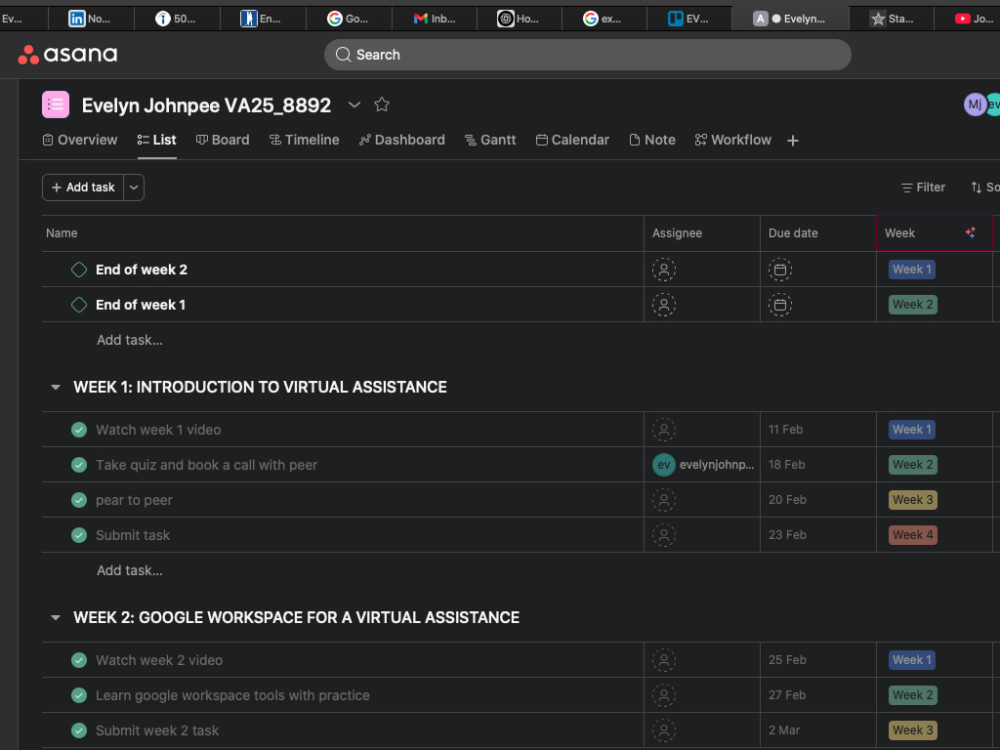
Task: Click Add task under WEEK 1 section
Action: (129, 570)
